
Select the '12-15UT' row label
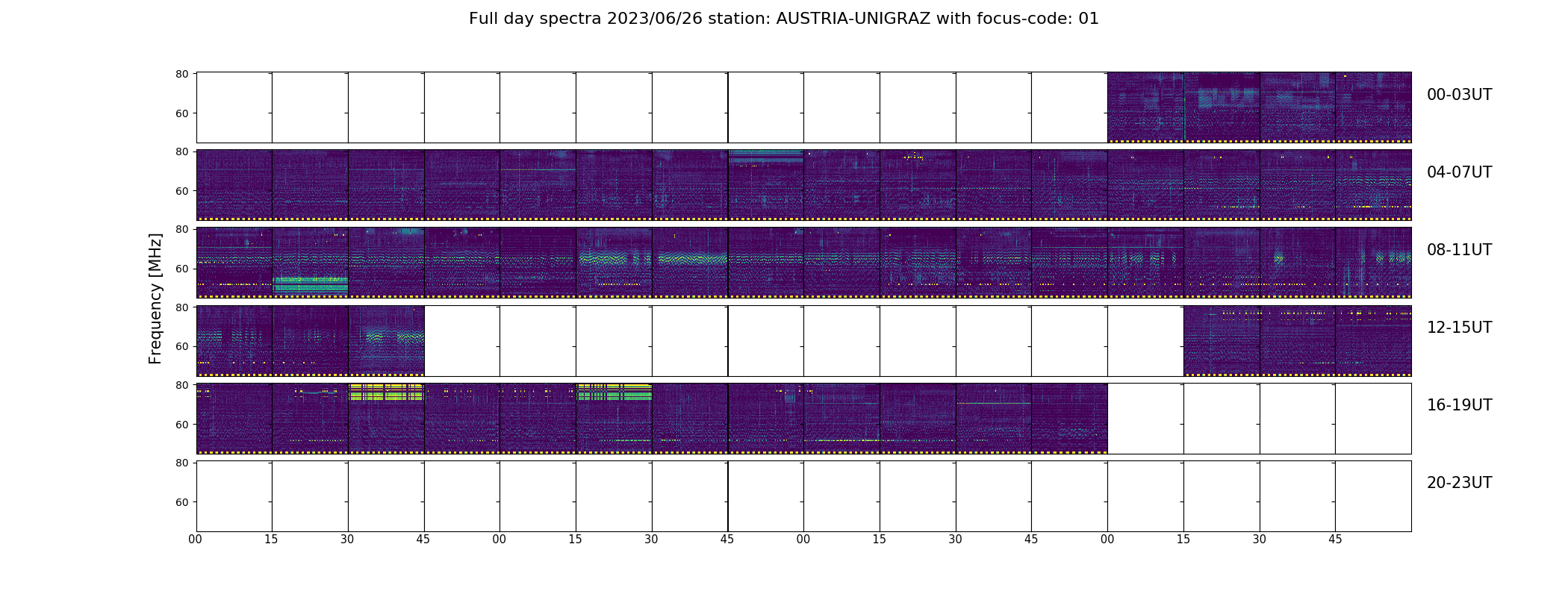(x=1459, y=328)
